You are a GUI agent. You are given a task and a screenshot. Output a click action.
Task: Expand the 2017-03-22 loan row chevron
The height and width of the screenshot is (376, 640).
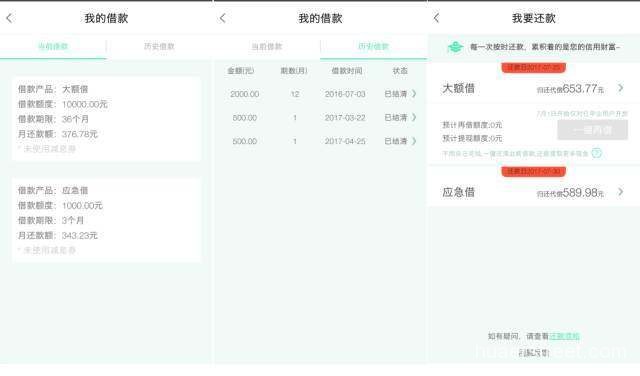[x=414, y=118]
